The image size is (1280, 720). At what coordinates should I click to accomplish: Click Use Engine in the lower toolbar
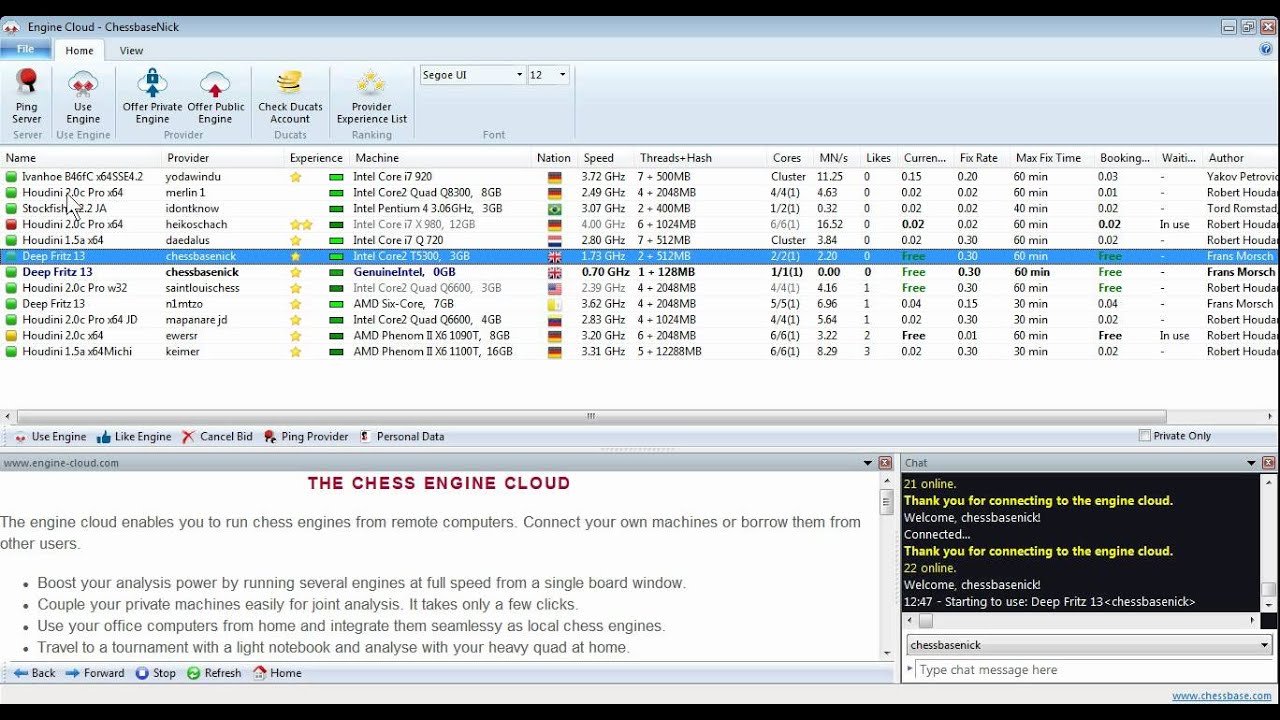coord(50,437)
